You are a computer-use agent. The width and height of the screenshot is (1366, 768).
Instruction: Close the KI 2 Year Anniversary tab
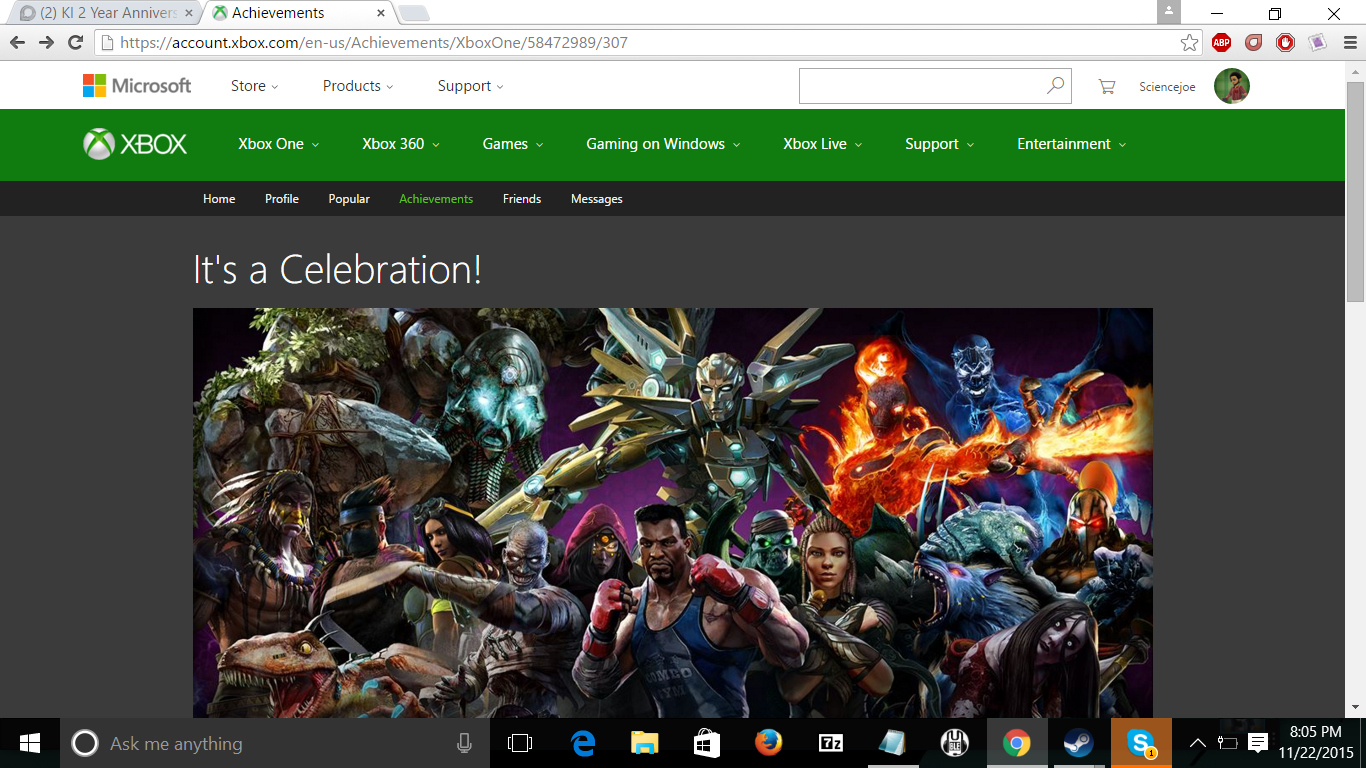coord(189,13)
